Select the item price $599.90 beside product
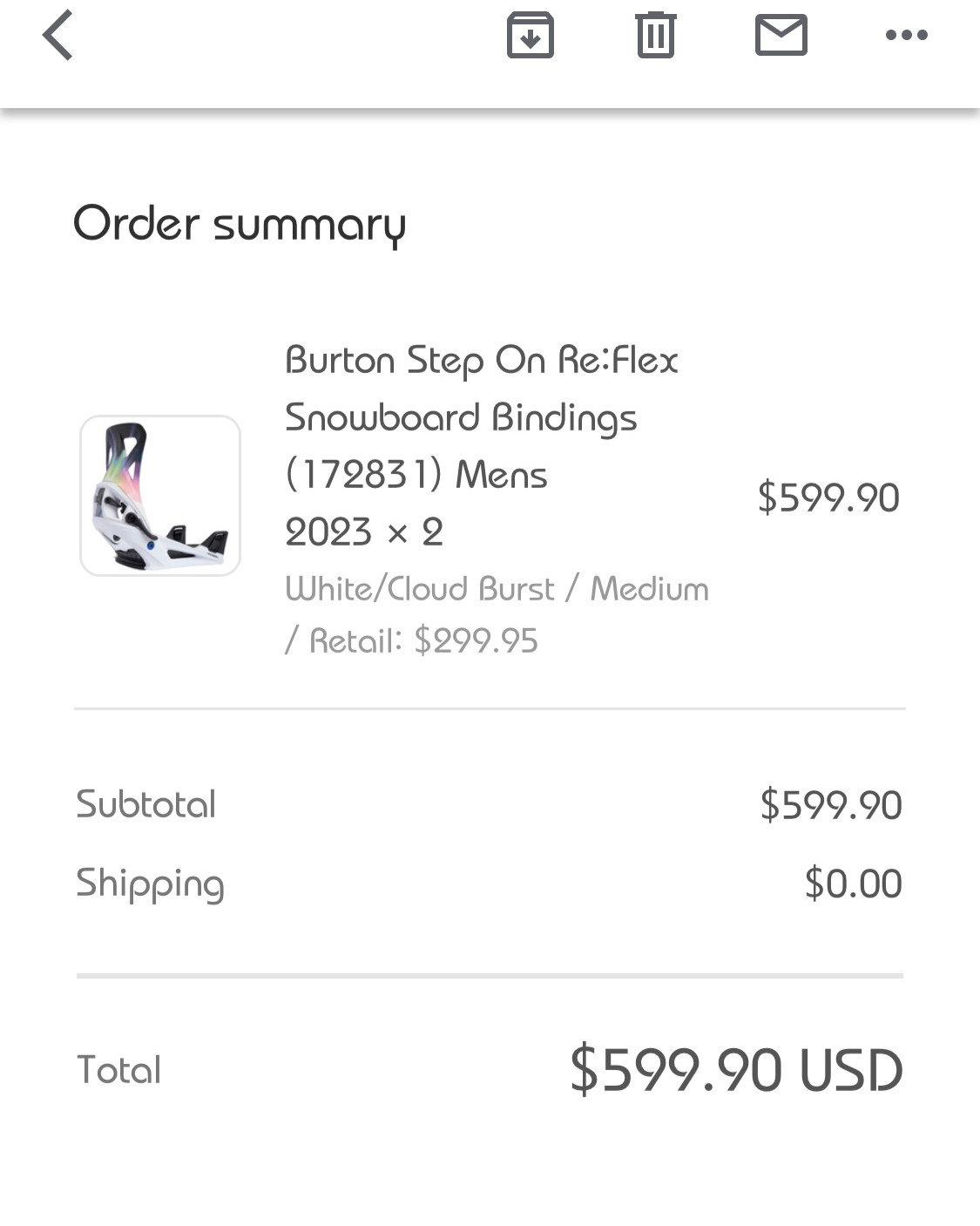The width and height of the screenshot is (980, 1226). click(828, 498)
